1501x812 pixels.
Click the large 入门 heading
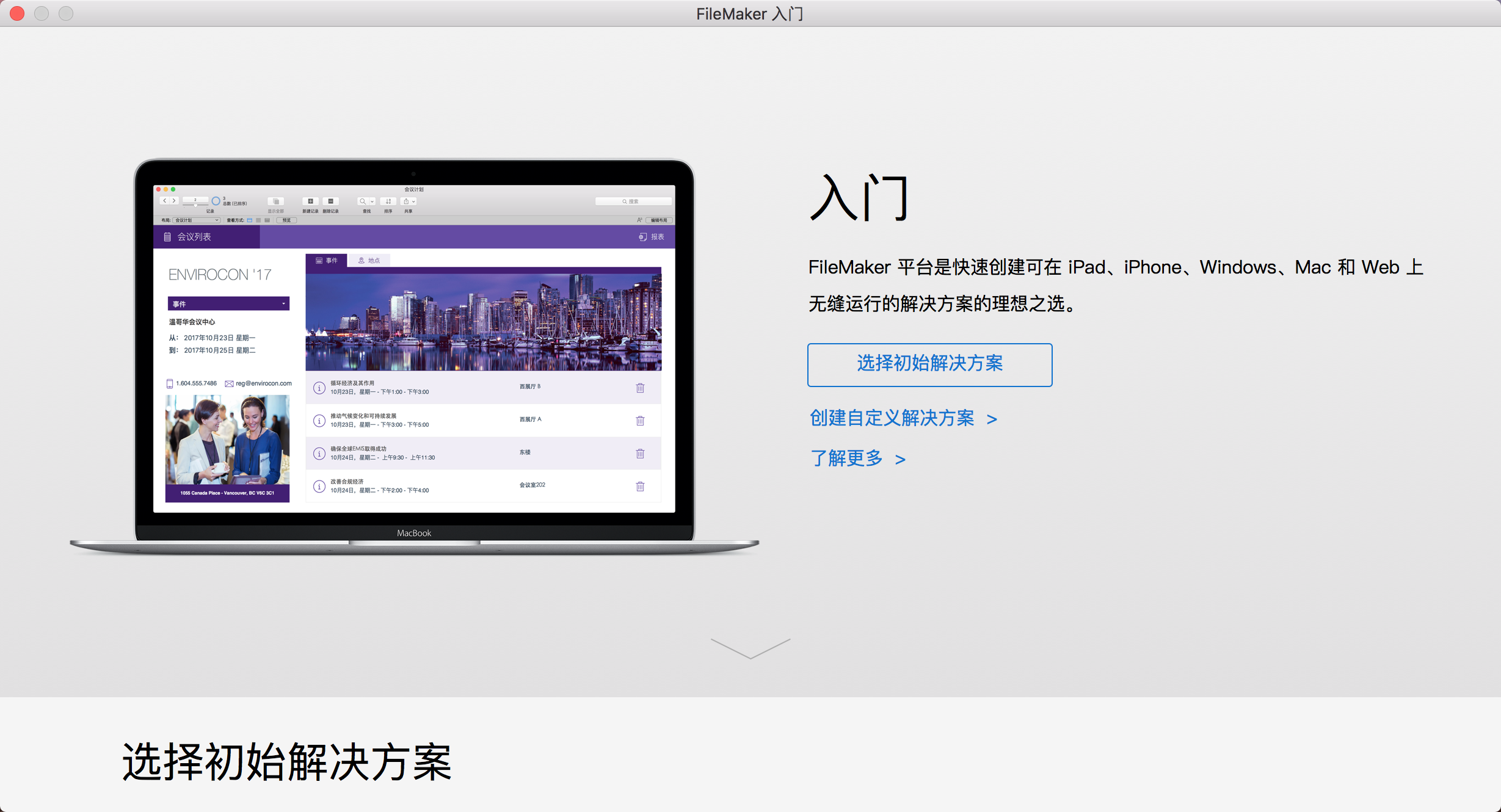tap(859, 197)
